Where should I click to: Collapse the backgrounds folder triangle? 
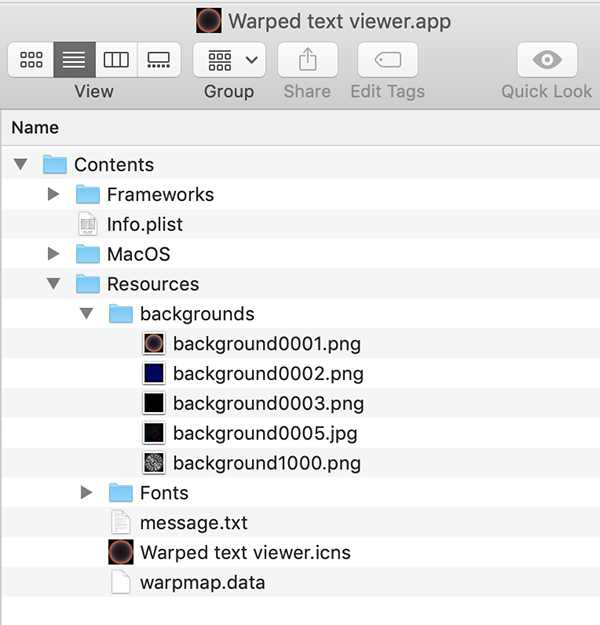pyautogui.click(x=87, y=313)
